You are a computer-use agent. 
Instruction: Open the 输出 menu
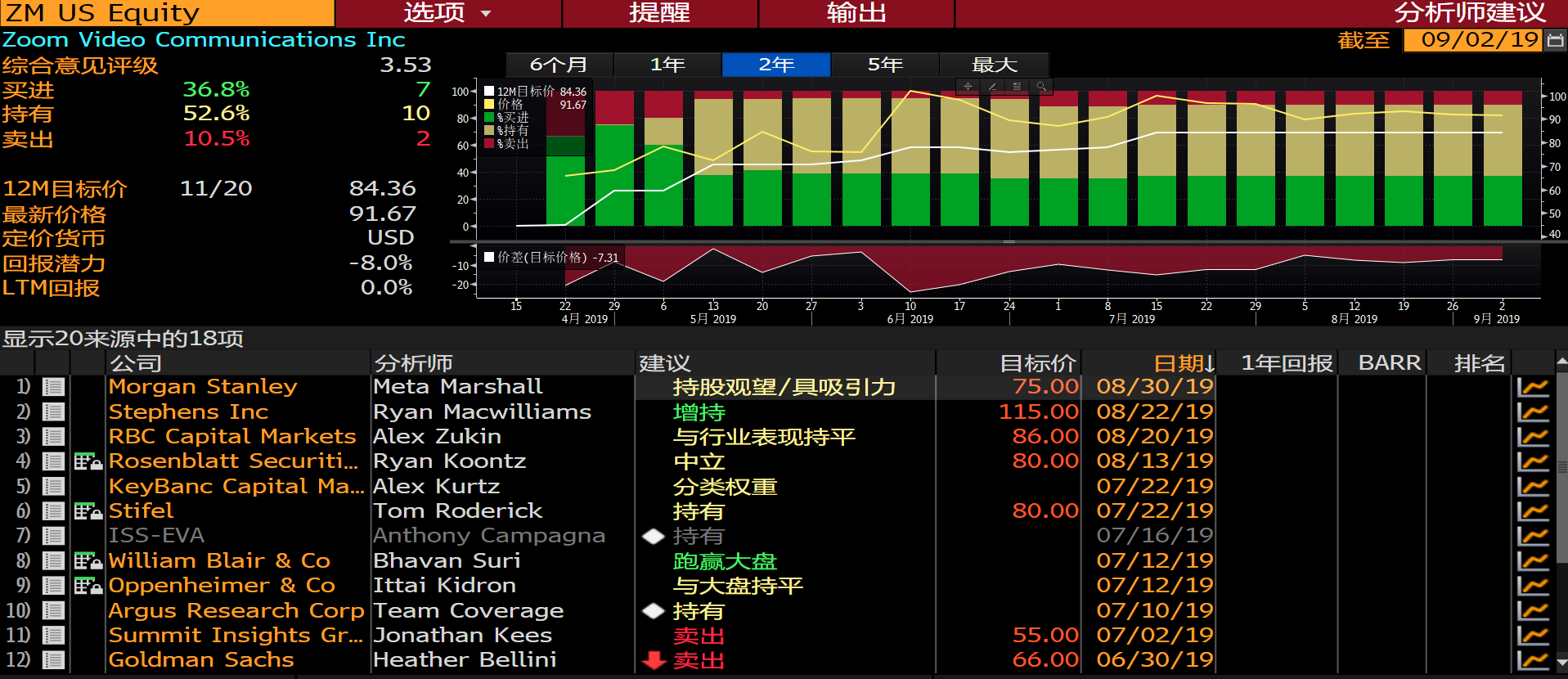856,13
